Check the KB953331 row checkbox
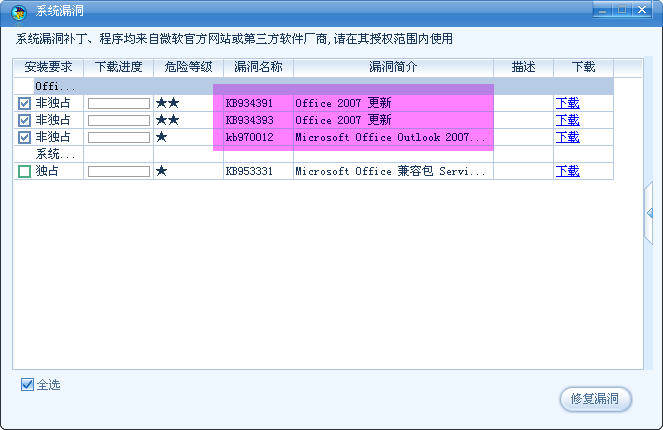The width and height of the screenshot is (663, 430). (x=25, y=171)
